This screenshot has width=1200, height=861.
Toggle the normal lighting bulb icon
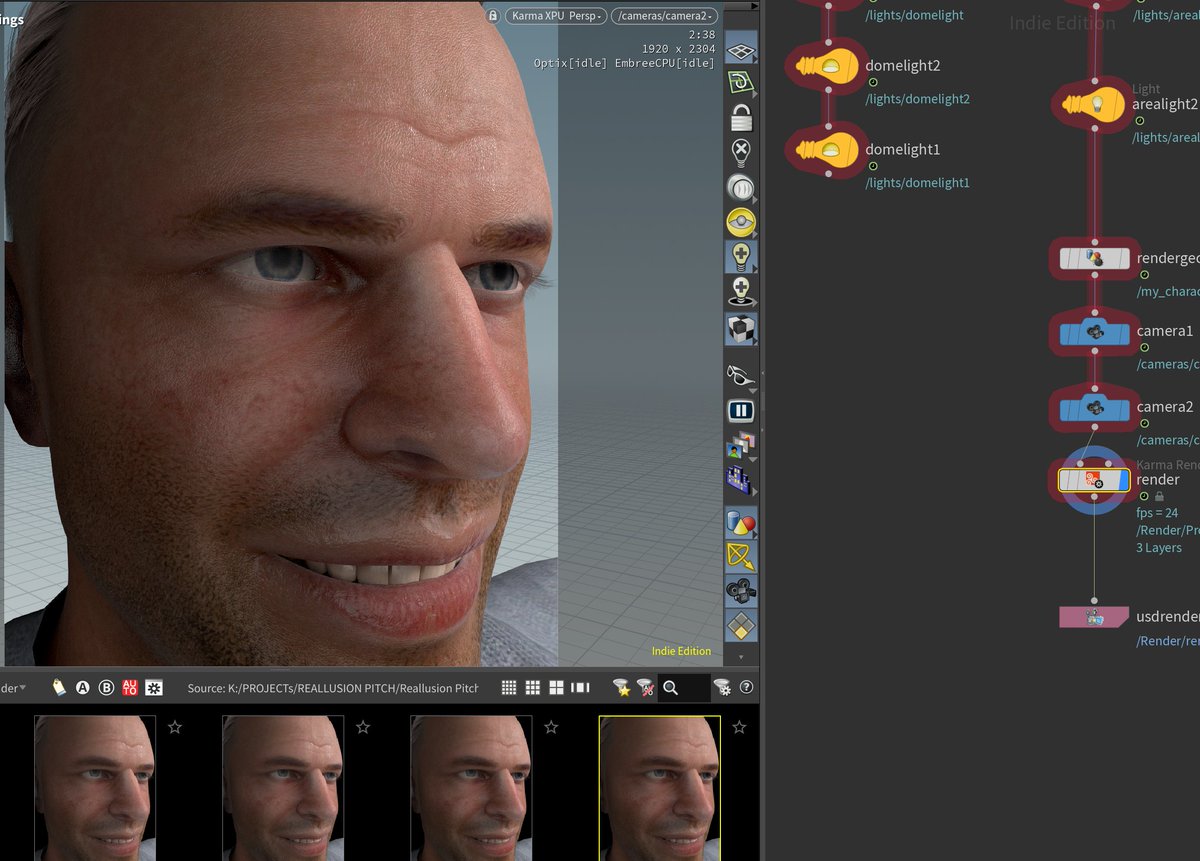click(x=741, y=256)
